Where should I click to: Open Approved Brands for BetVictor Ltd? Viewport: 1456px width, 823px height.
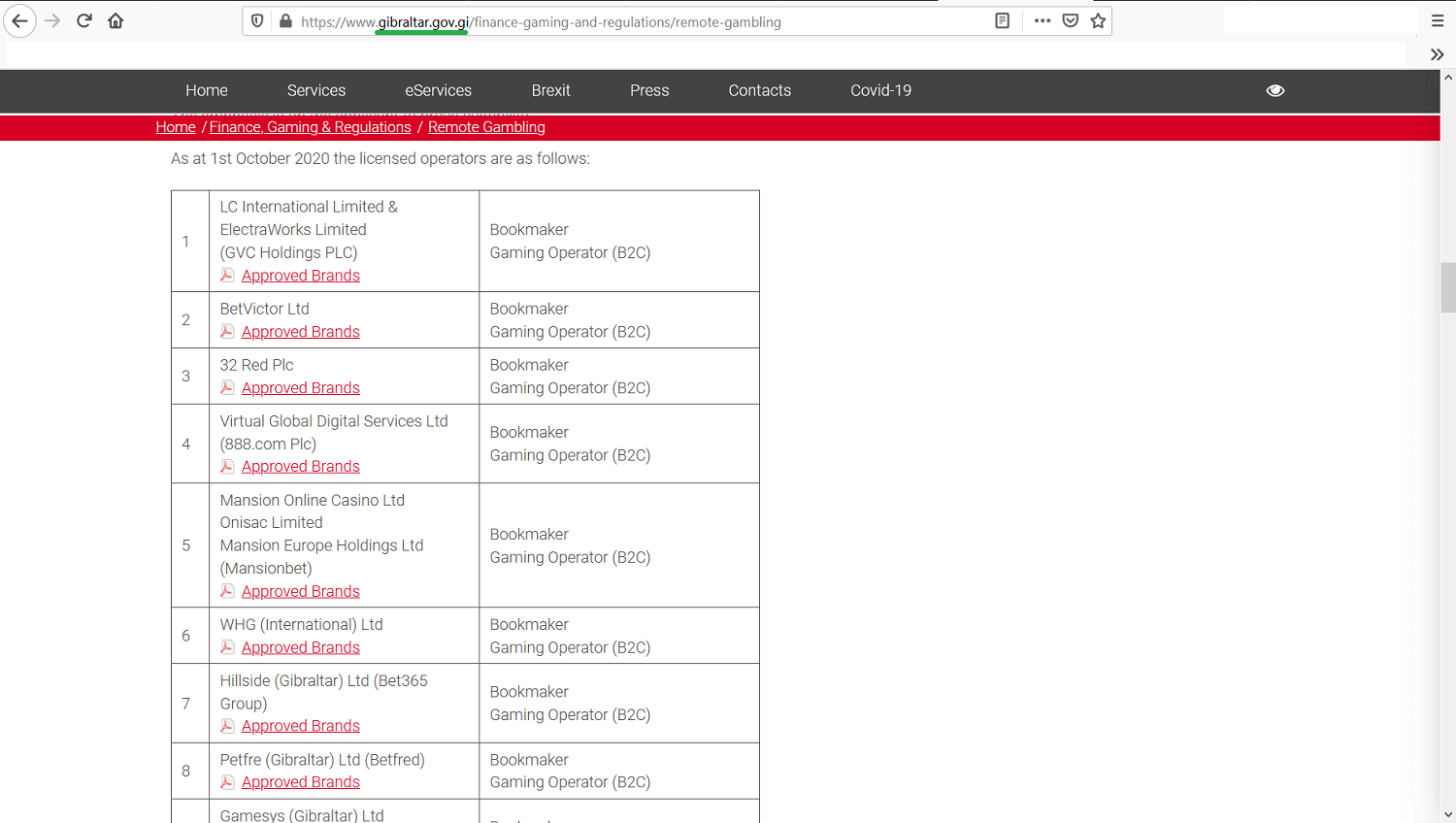301,332
